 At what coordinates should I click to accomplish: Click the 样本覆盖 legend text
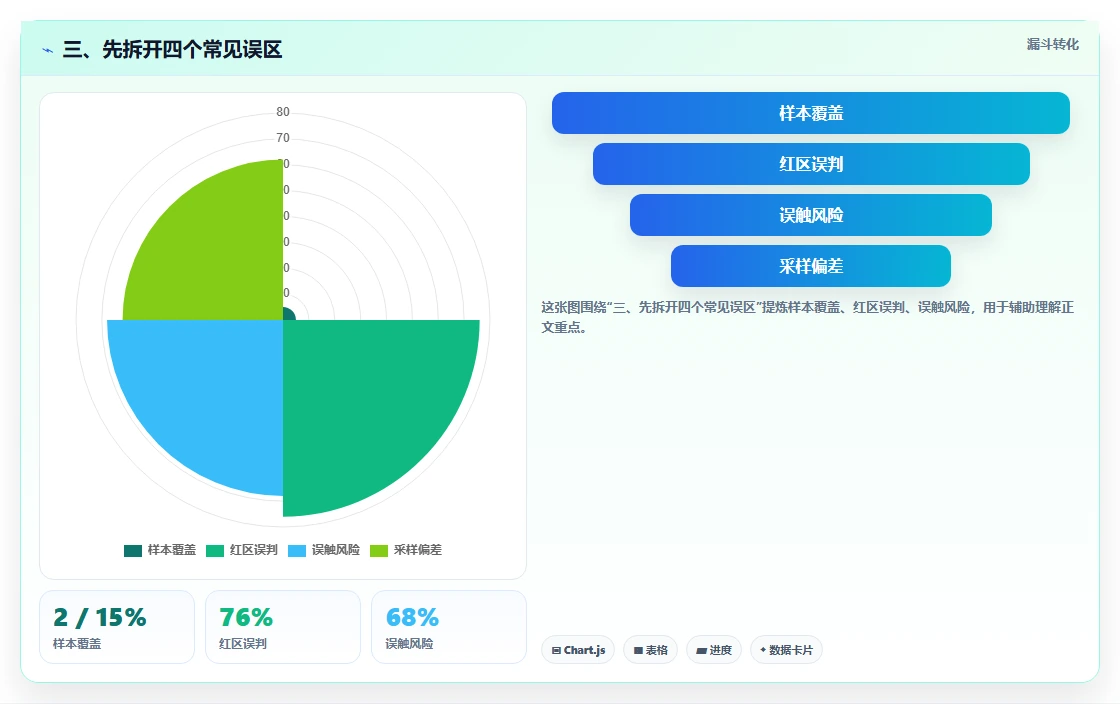pos(171,550)
